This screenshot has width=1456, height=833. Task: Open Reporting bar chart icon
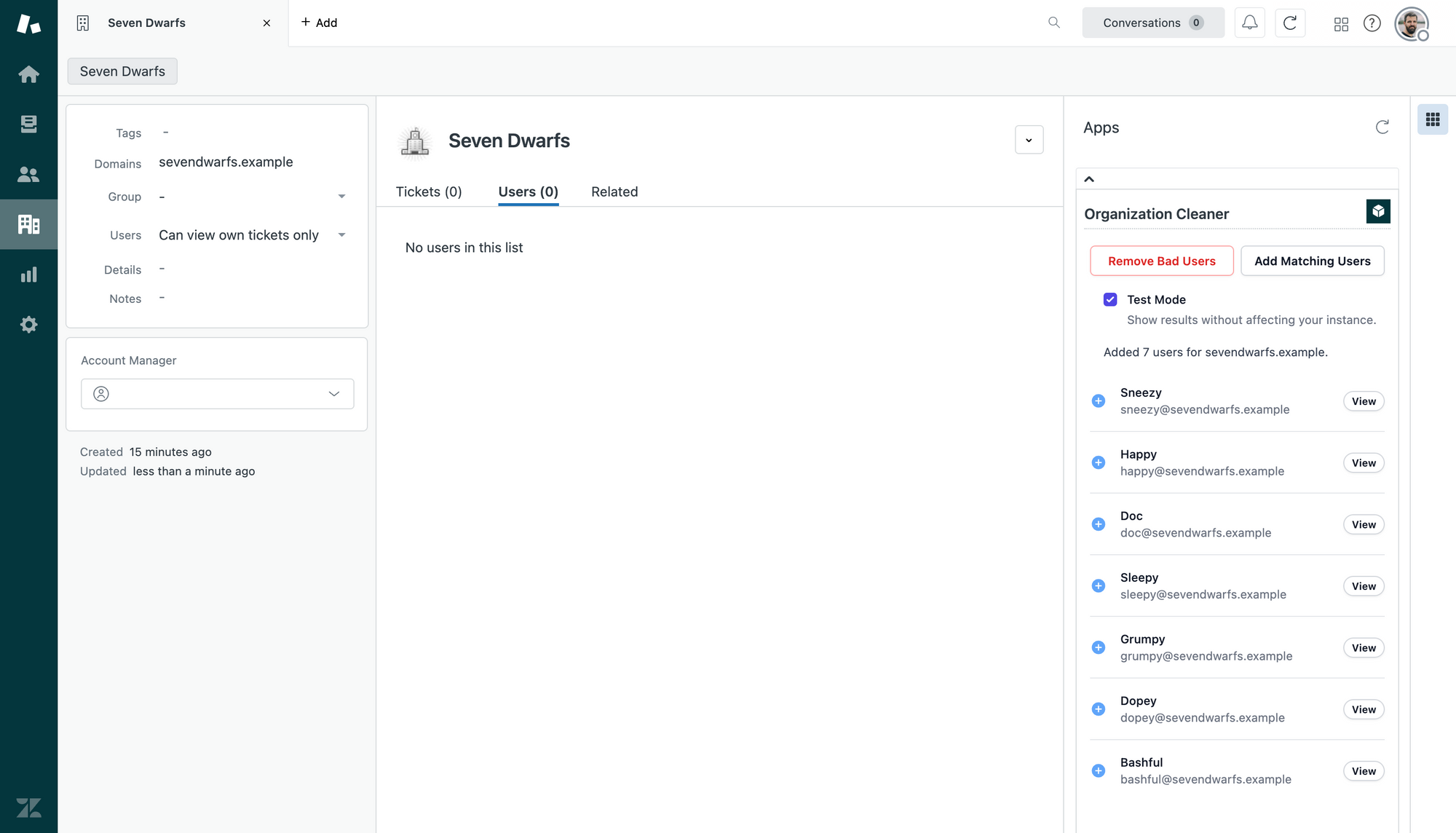pyautogui.click(x=28, y=275)
